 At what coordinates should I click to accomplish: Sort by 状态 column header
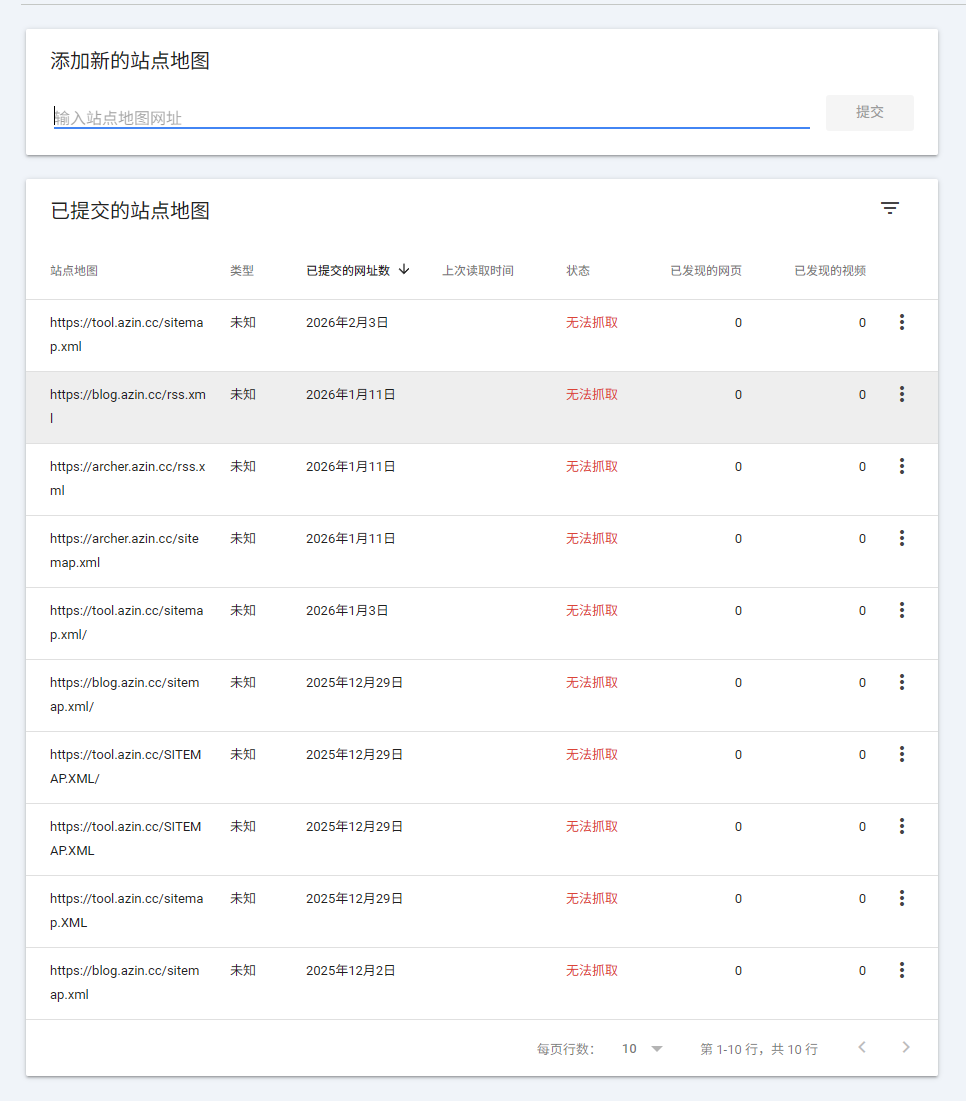point(578,271)
